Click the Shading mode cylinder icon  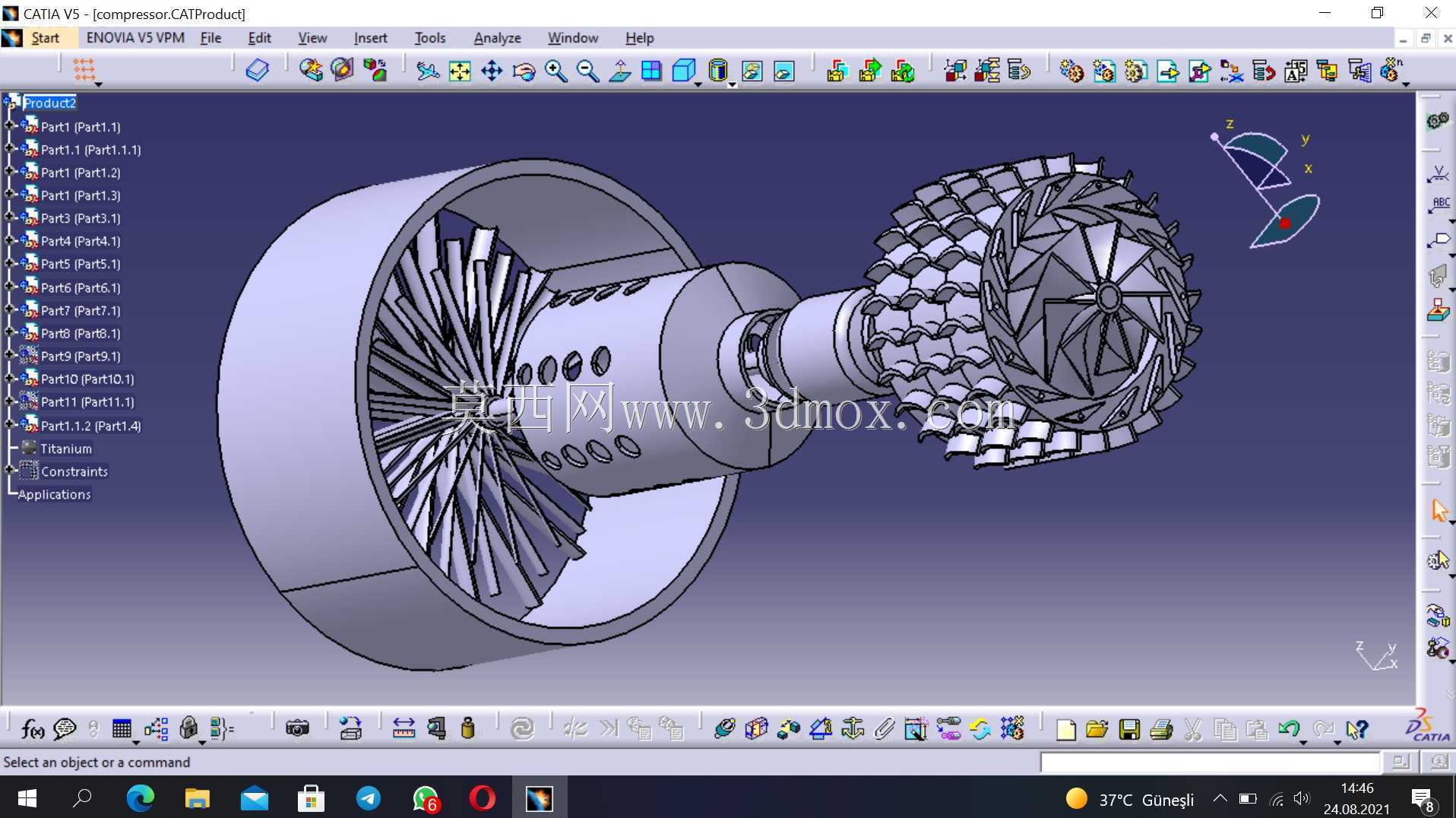717,71
